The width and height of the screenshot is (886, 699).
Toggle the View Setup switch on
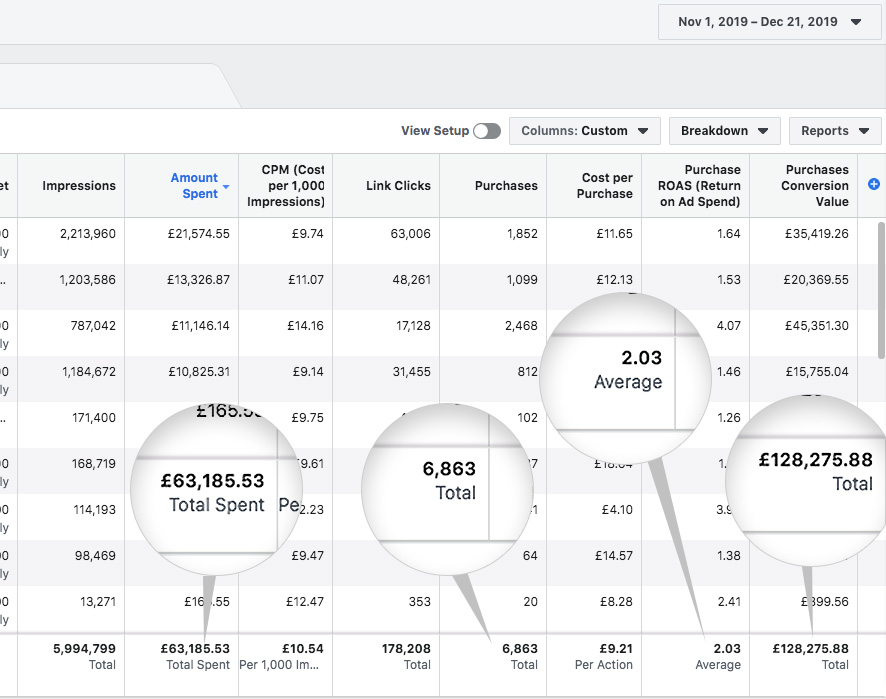pos(487,131)
